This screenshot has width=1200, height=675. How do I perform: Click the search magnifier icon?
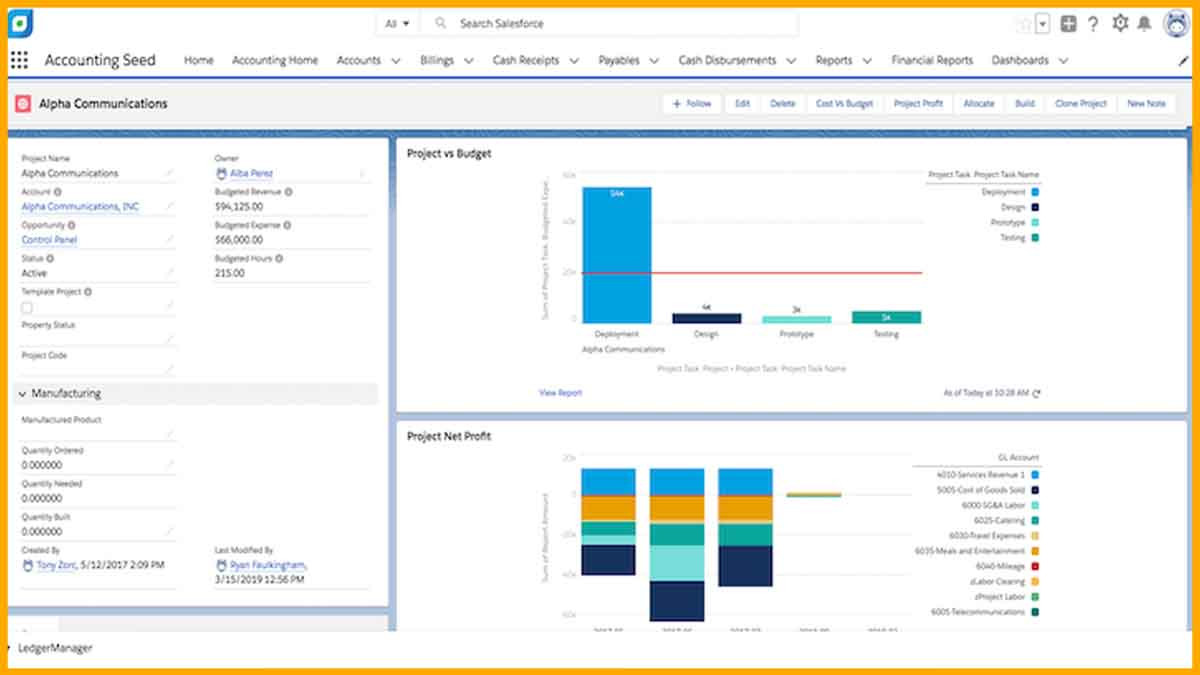pyautogui.click(x=441, y=23)
